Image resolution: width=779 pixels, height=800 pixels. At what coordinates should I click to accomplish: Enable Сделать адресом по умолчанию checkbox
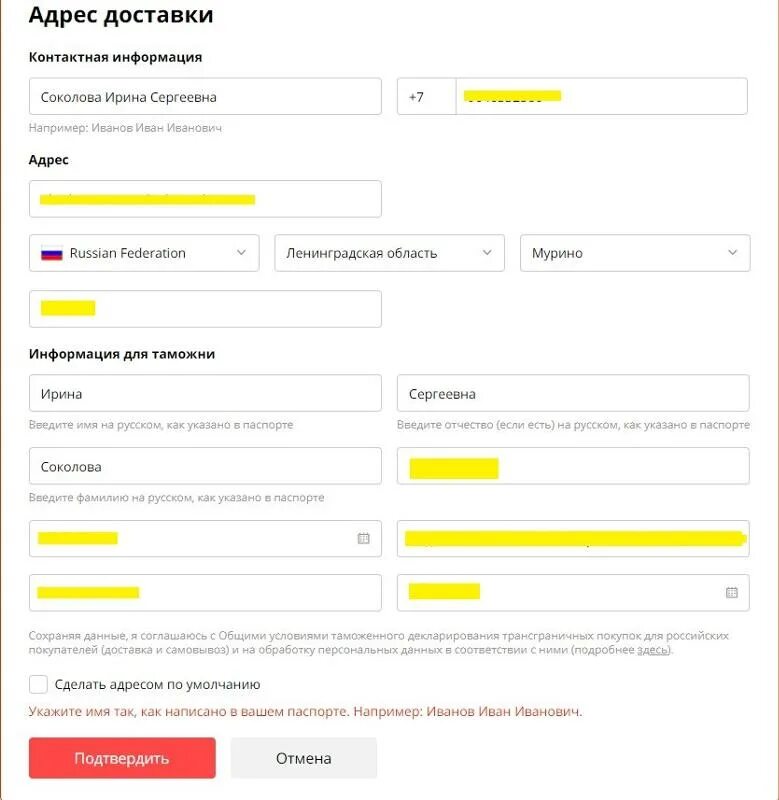[39, 684]
